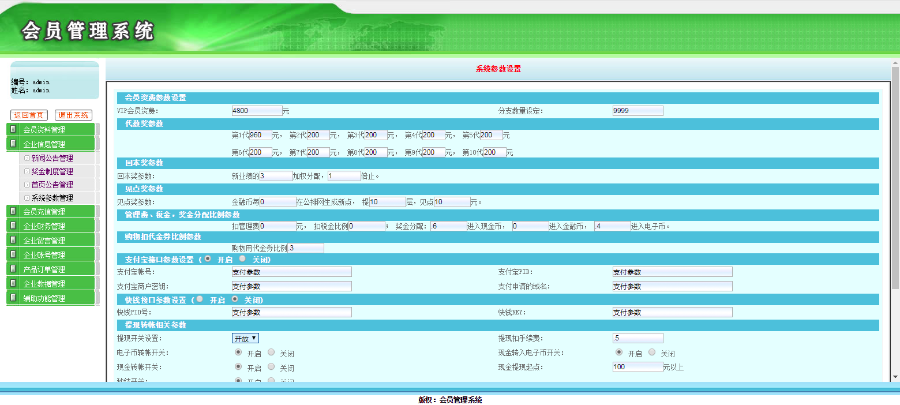The image size is (900, 405).
Task: Click the vertical scrollbar thumb
Action: point(895,177)
